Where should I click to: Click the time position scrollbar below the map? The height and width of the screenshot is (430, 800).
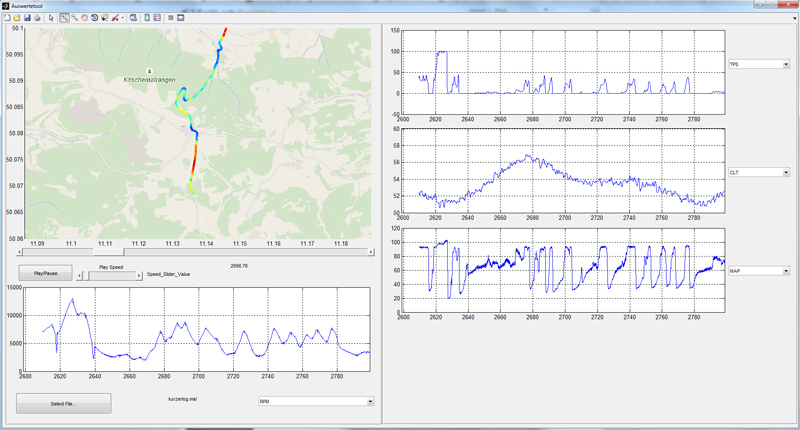click(200, 253)
